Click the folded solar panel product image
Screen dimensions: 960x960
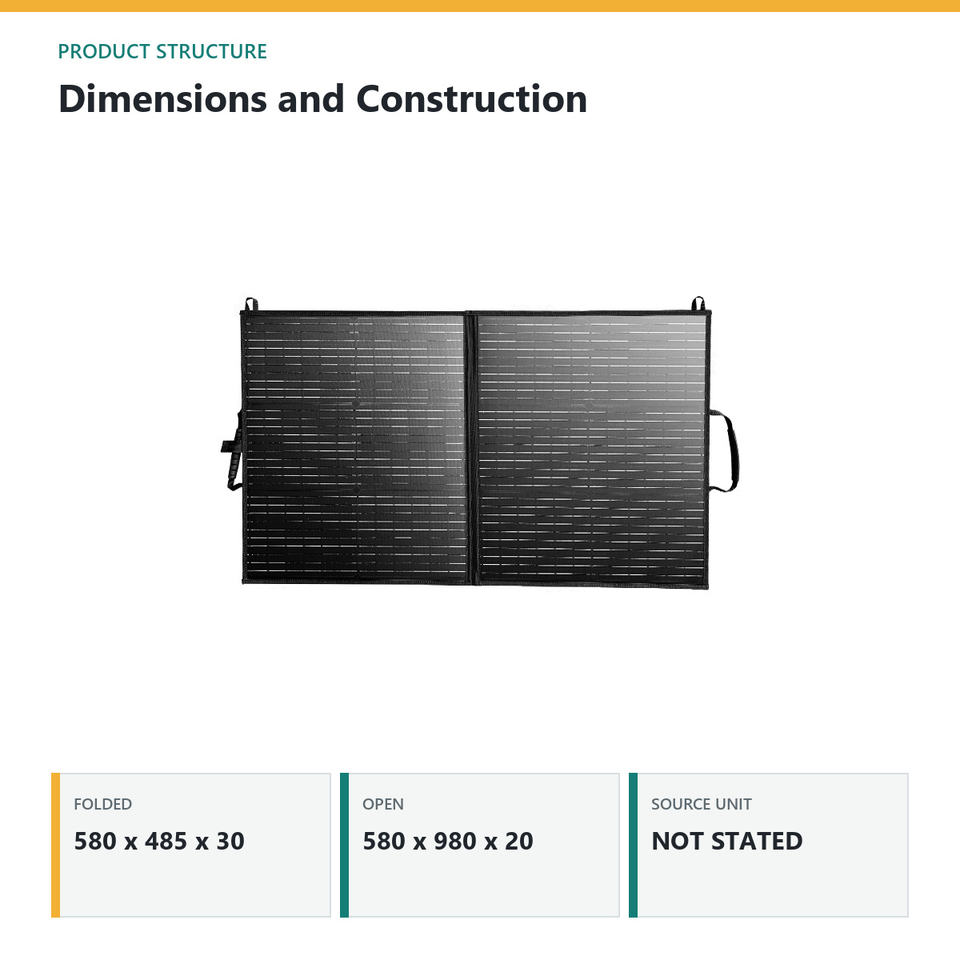479,443
